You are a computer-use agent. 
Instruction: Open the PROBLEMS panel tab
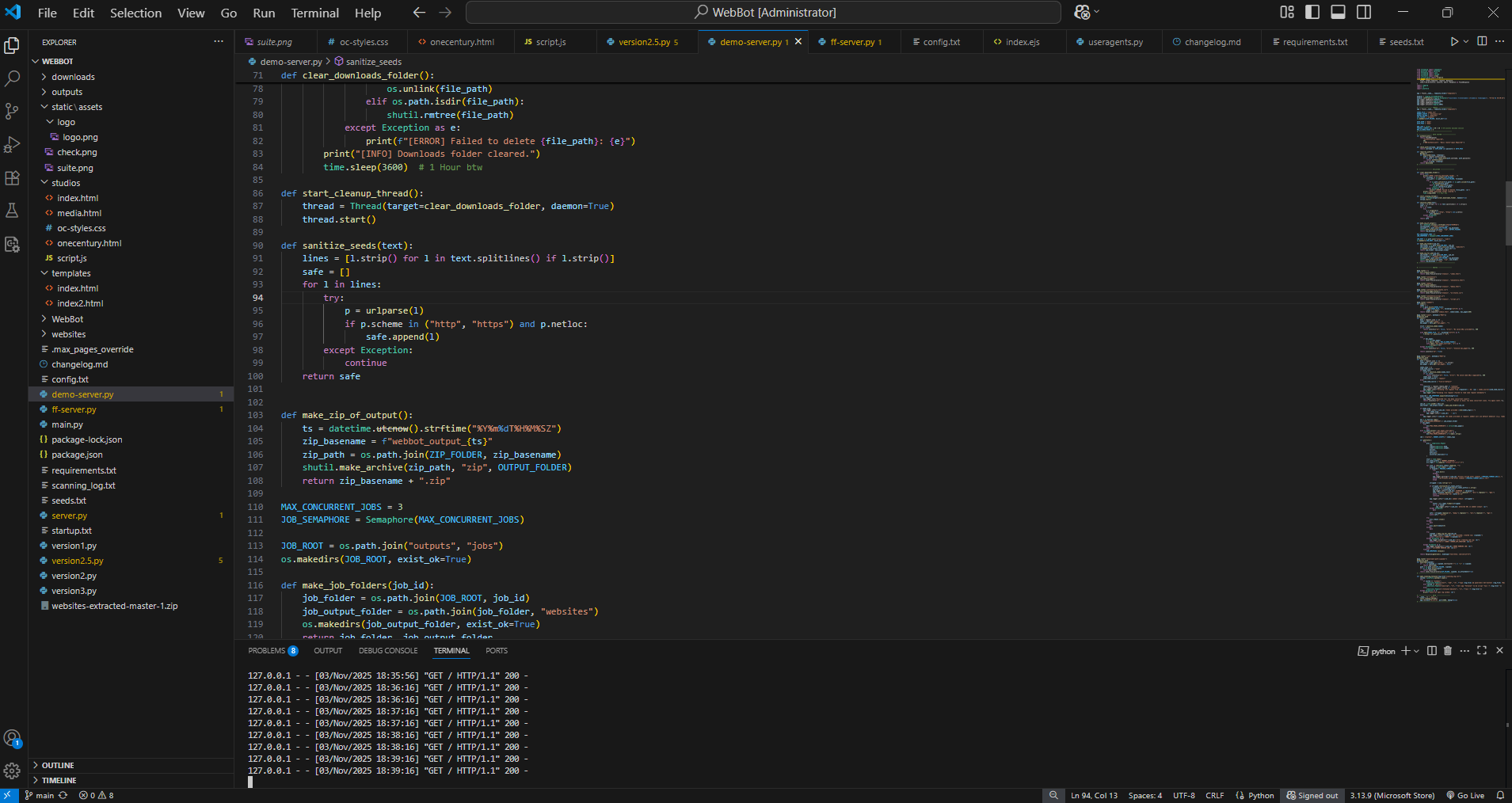[267, 651]
